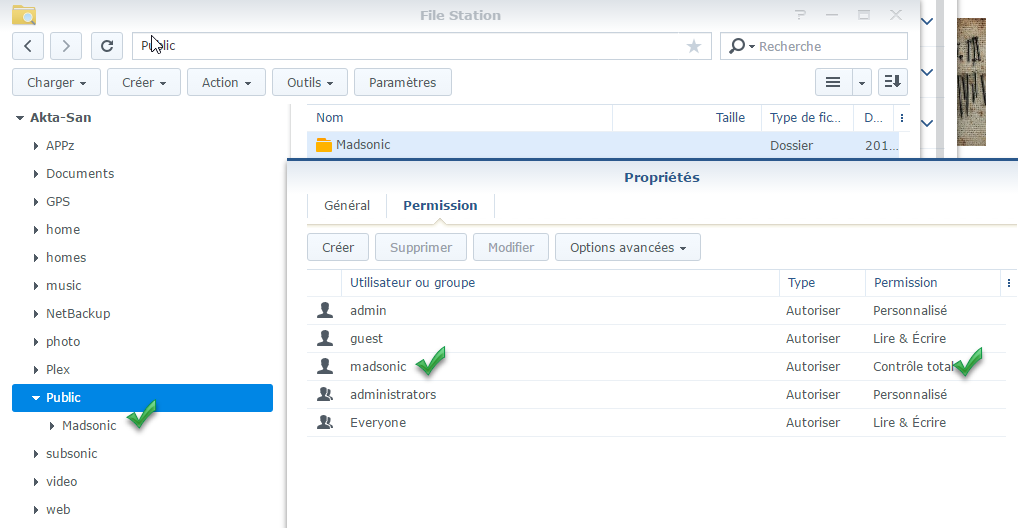This screenshot has height=528, width=1018.
Task: Open the Charger dropdown menu
Action: (x=56, y=82)
